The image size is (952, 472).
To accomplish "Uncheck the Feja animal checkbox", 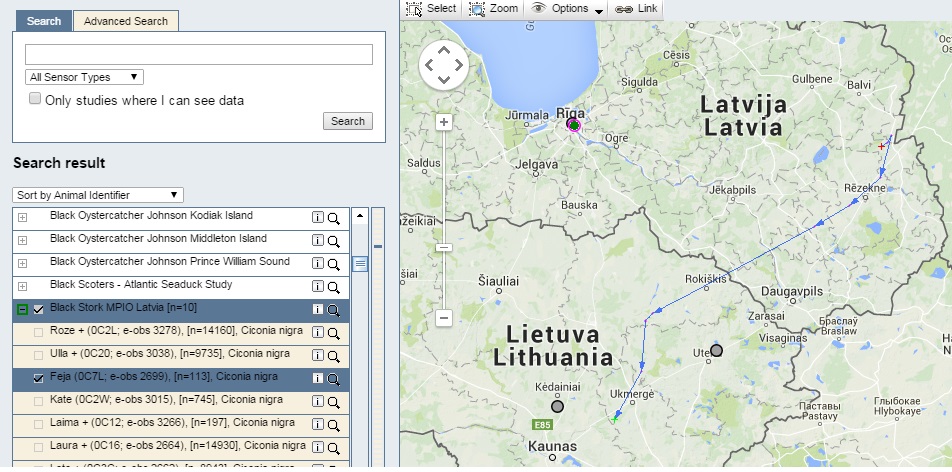I will point(39,379).
